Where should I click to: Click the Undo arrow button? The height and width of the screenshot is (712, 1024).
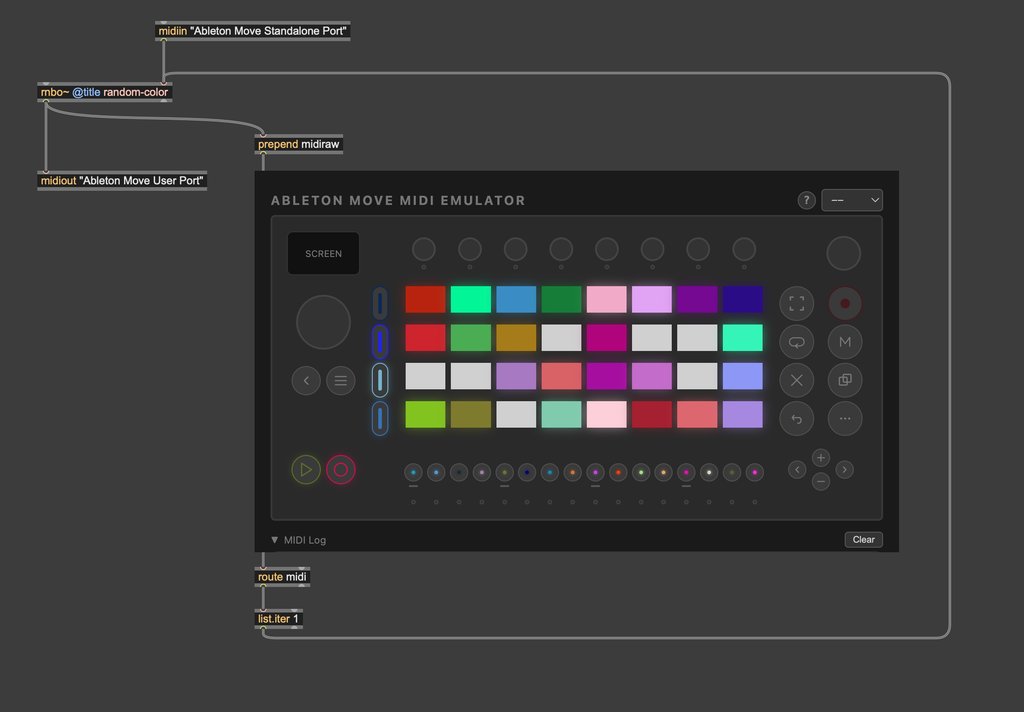[797, 419]
